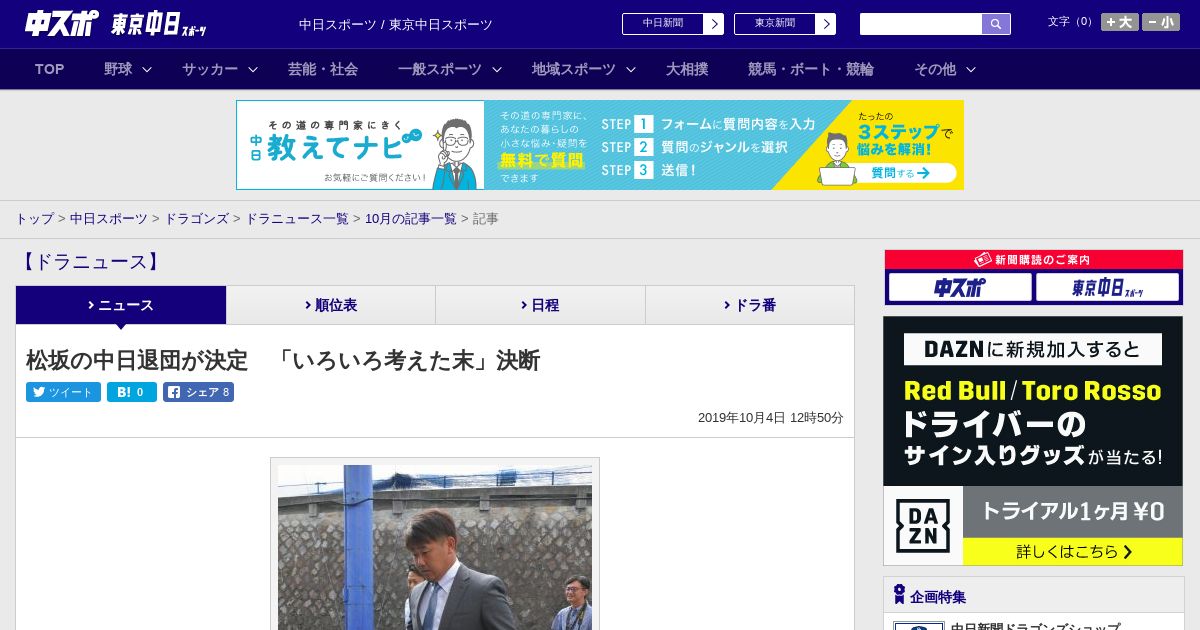Open 地域スポーツ navigation menu

(574, 69)
